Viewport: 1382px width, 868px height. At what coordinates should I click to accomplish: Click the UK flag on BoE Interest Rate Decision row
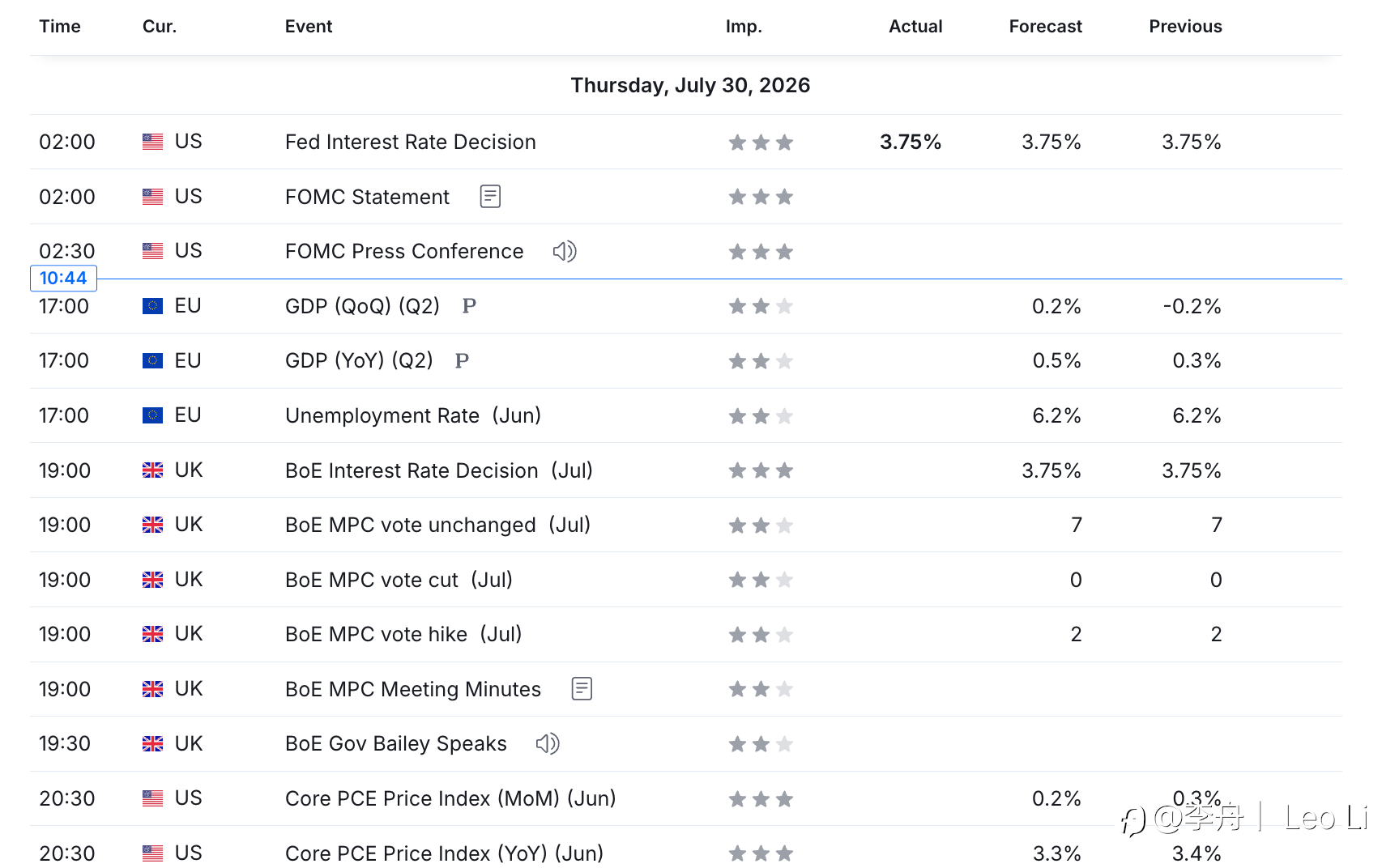[x=152, y=470]
